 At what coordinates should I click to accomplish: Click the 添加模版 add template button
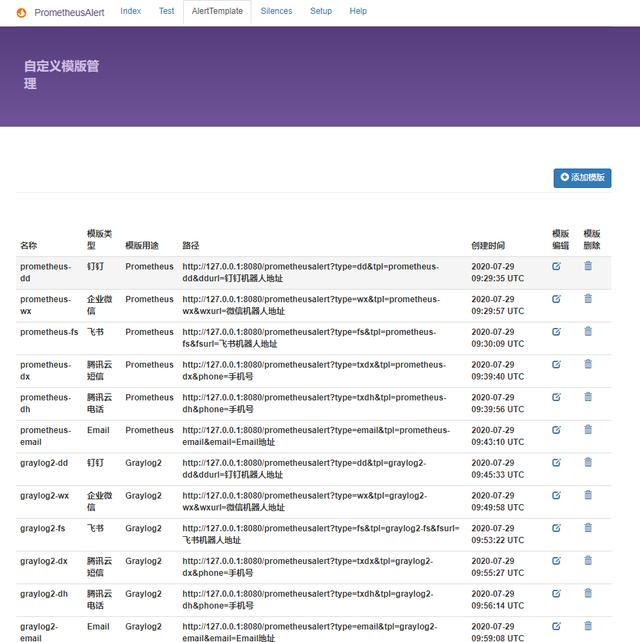pos(582,178)
